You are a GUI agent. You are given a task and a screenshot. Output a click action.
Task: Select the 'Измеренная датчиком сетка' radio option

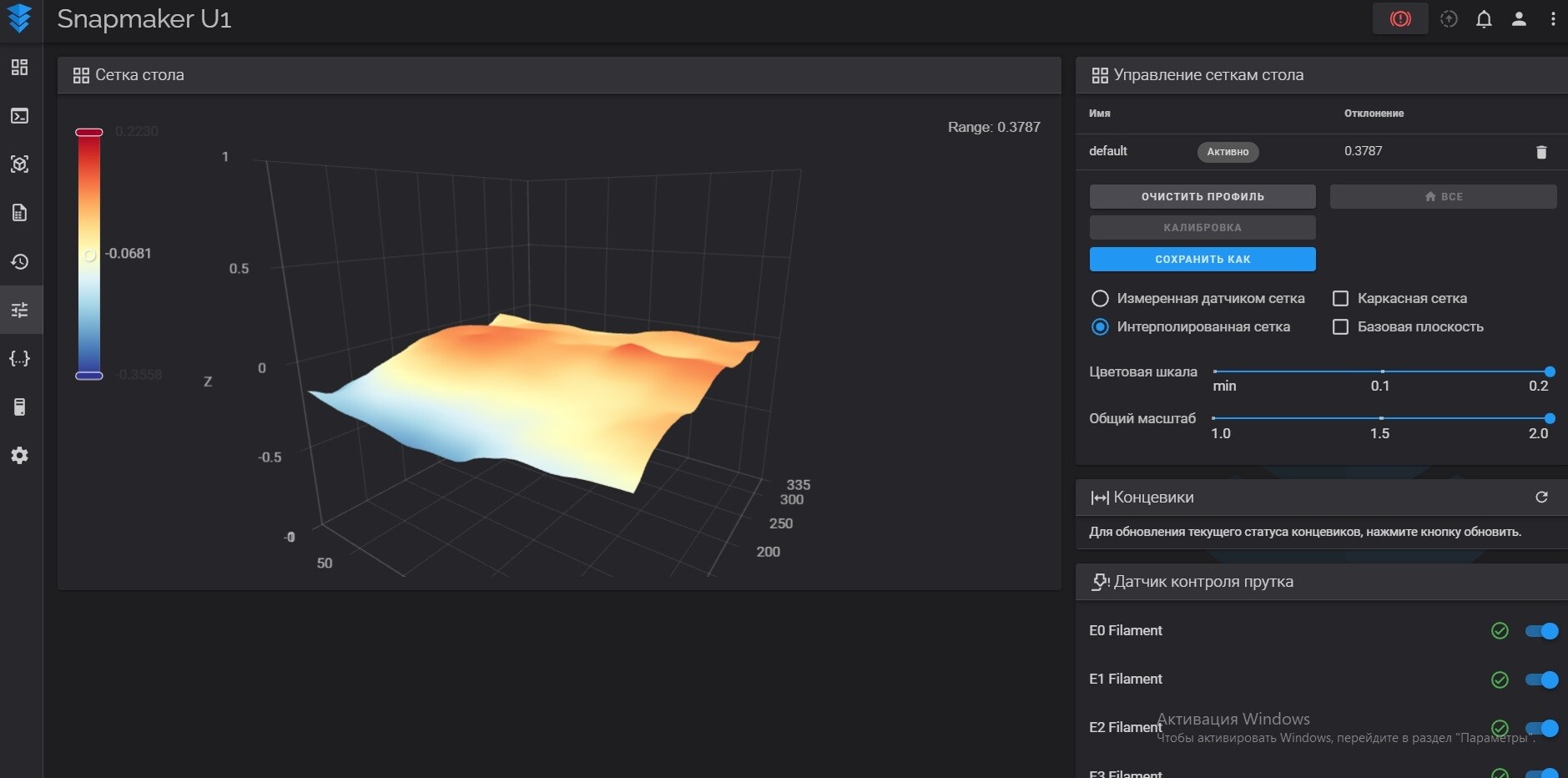pos(1100,299)
